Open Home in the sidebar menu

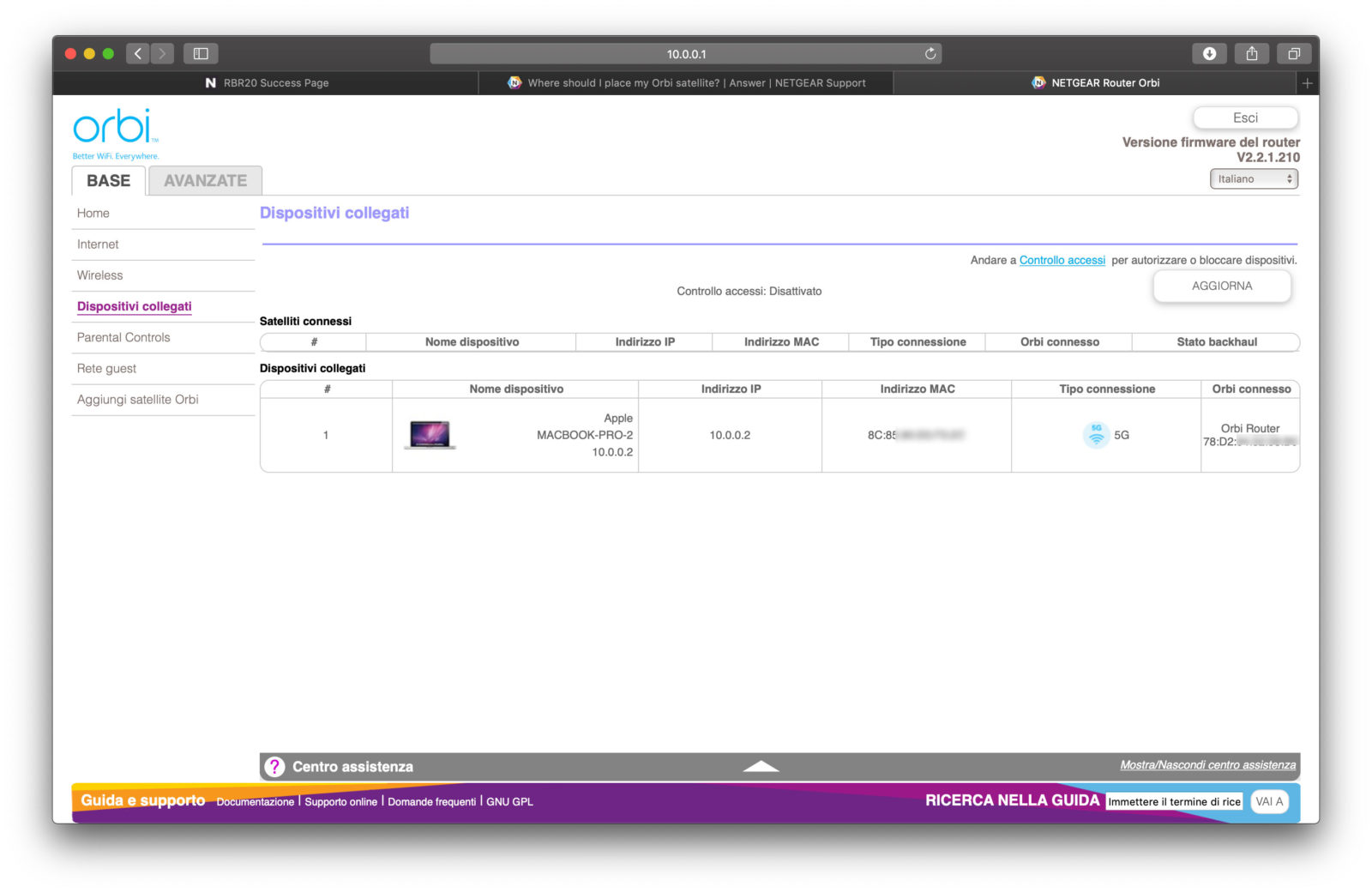(93, 214)
